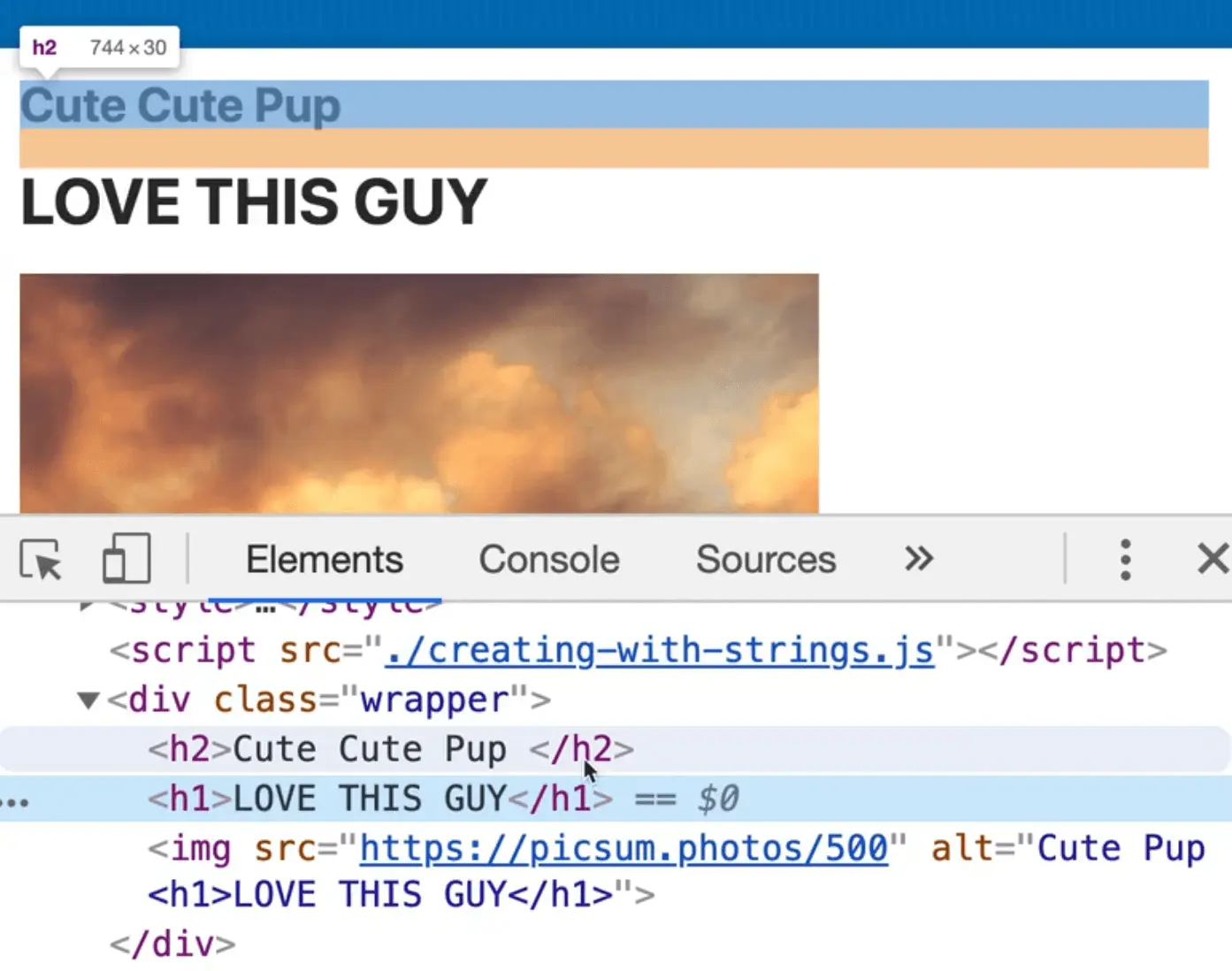Click the LOVE THIS GUY page heading

click(x=254, y=202)
